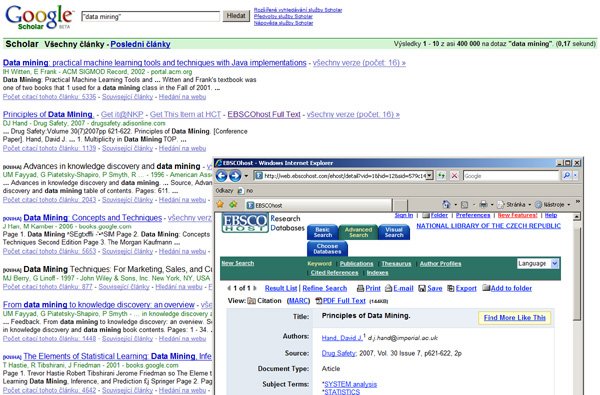Open the Stránka menu dropdown
Image resolution: width=600 pixels, height=395 pixels.
515,204
